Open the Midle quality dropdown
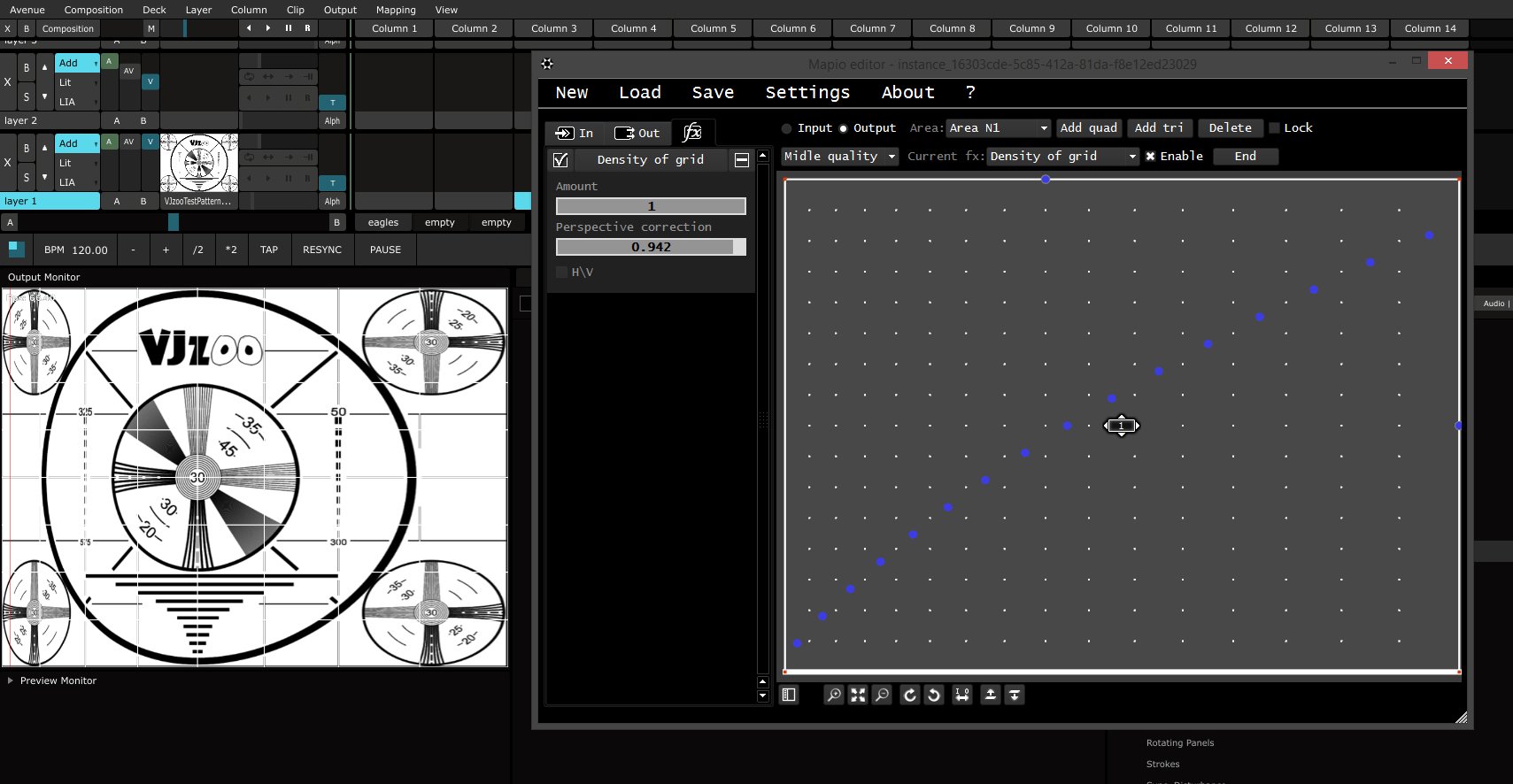Viewport: 1513px width, 784px height. coord(839,157)
